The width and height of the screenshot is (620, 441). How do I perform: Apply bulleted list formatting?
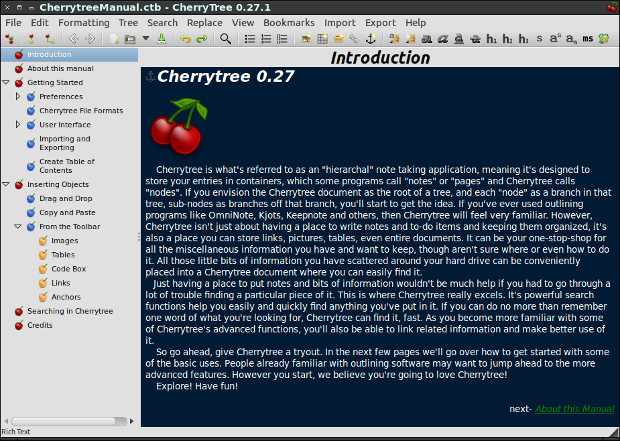click(250, 39)
